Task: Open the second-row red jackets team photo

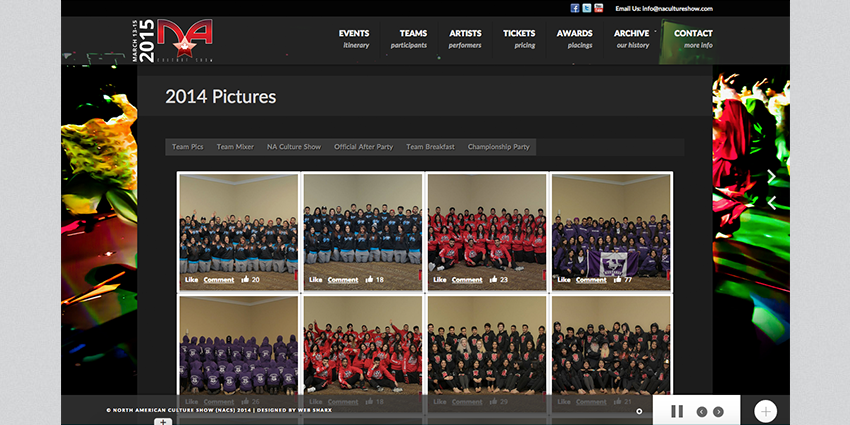Action: point(363,347)
